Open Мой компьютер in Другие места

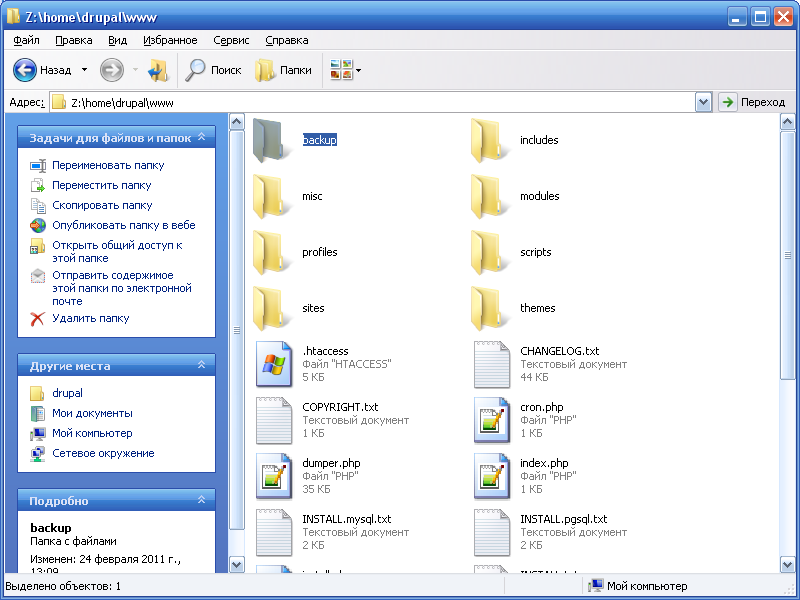click(x=92, y=433)
